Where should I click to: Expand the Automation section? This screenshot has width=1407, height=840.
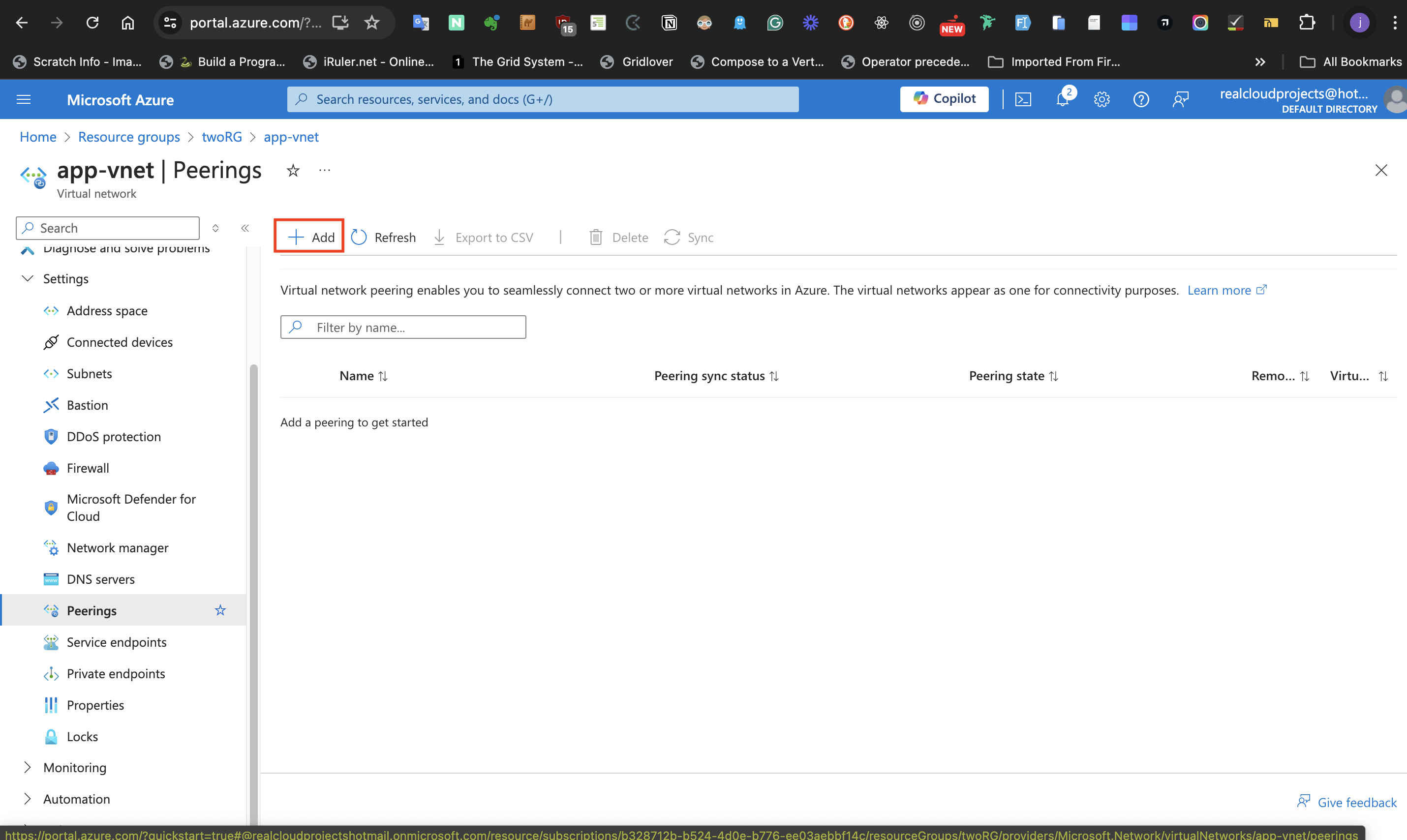pos(27,799)
